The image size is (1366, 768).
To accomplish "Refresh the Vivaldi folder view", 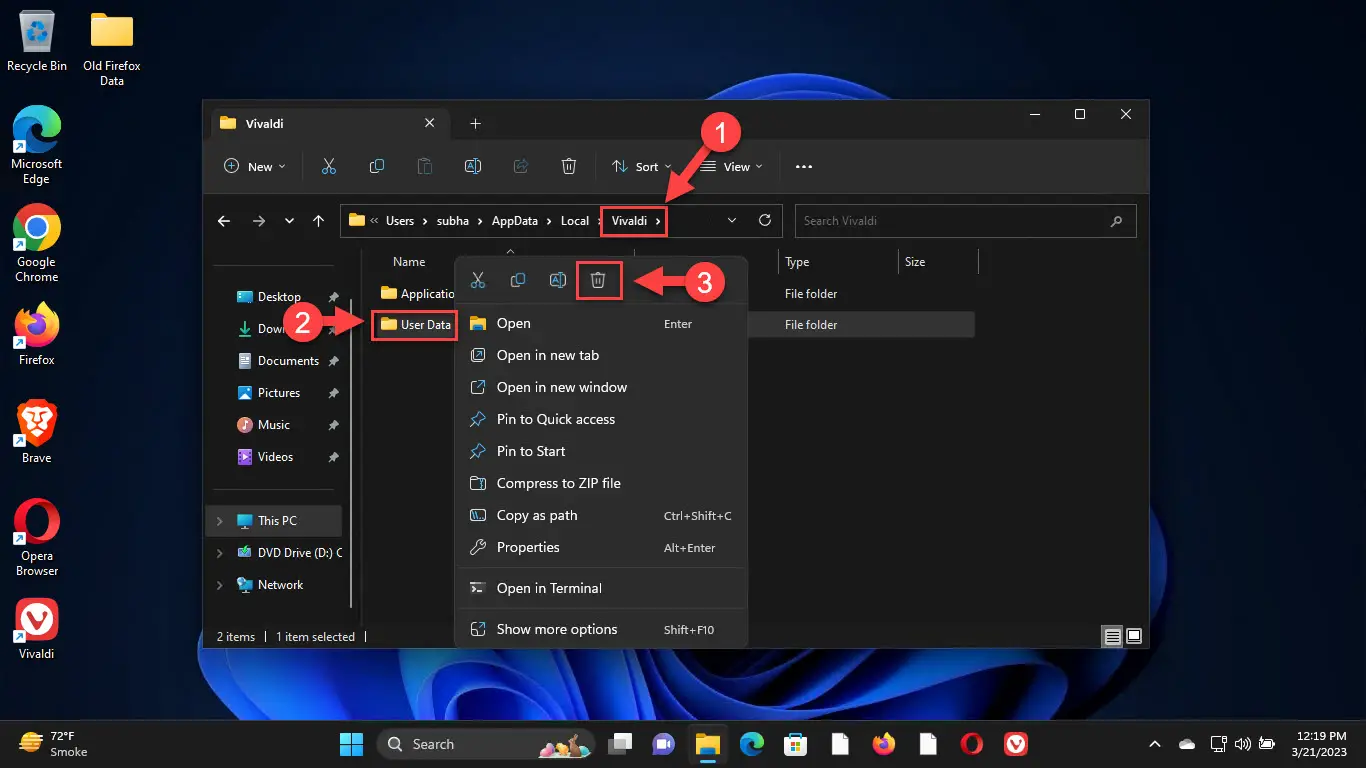I will point(765,220).
